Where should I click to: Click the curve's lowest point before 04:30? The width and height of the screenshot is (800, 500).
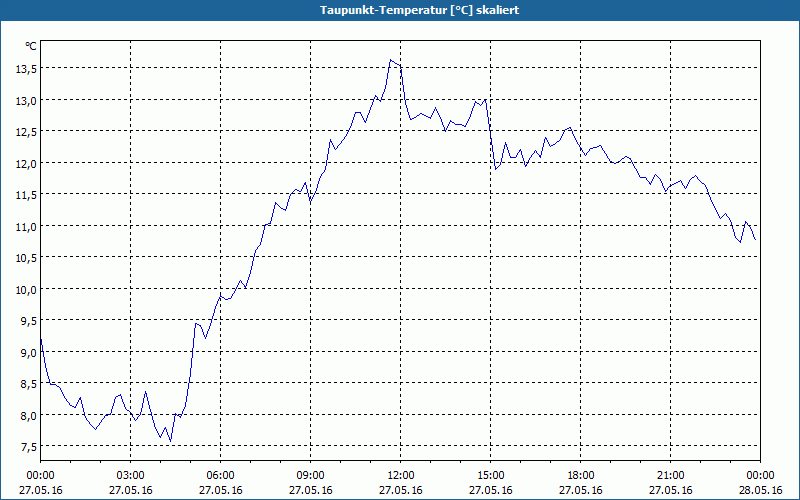(170, 441)
